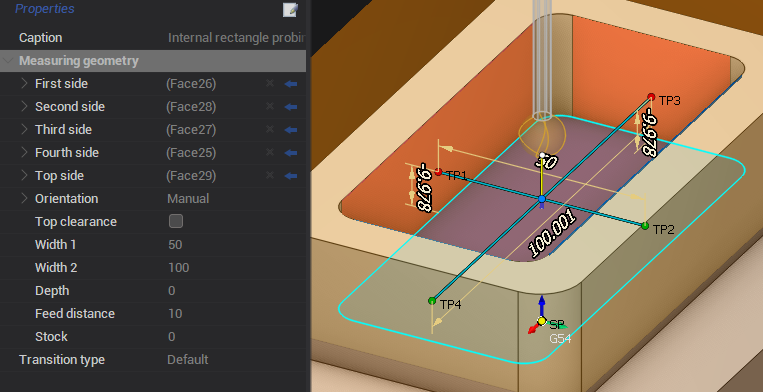Clear the Second side face selection
Screen dimensions: 763x392
tap(270, 107)
